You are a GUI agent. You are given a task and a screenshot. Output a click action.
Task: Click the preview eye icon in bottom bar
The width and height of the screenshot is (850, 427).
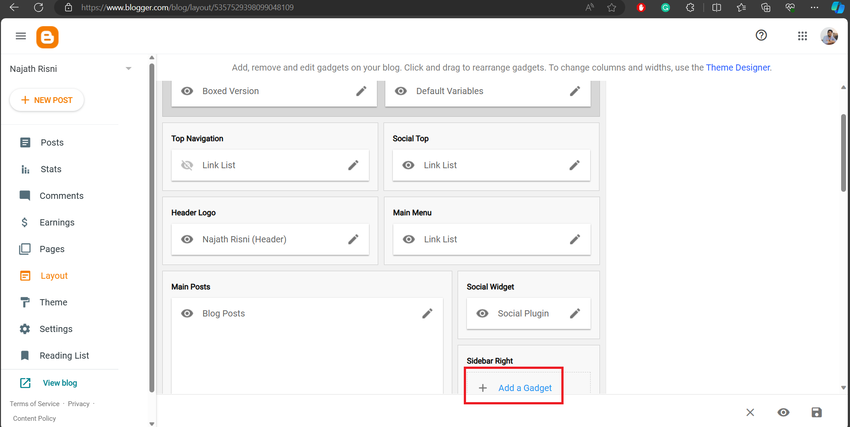(x=783, y=412)
